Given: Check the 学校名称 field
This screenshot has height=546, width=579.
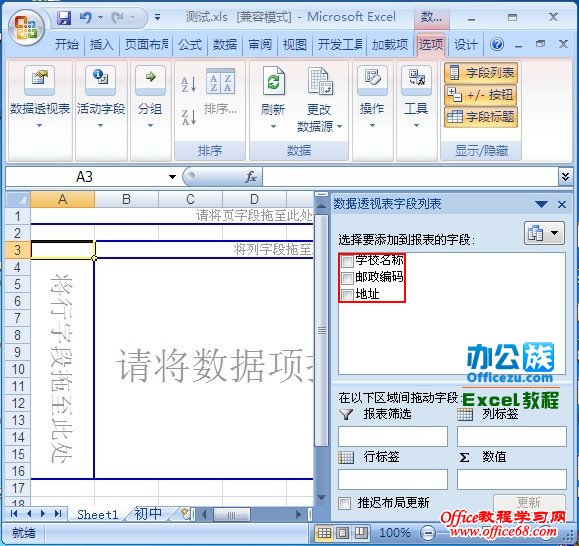Looking at the screenshot, I should 347,261.
